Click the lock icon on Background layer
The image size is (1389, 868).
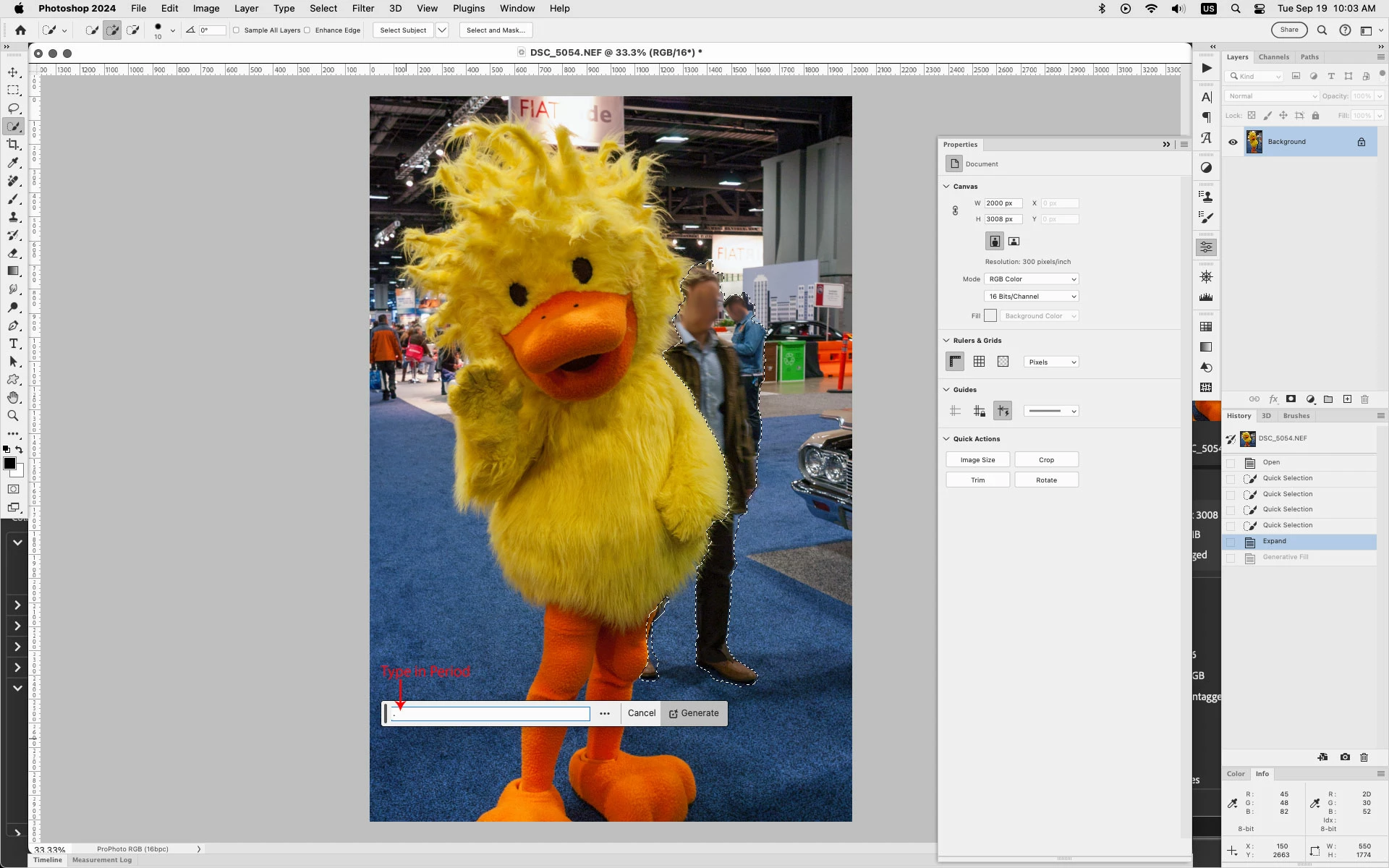coord(1361,142)
